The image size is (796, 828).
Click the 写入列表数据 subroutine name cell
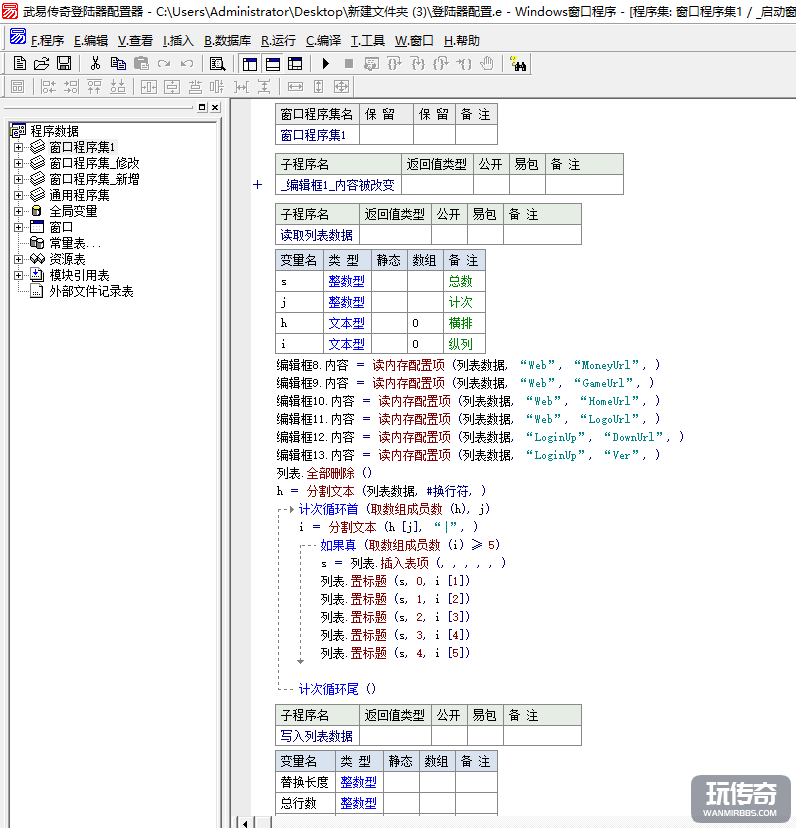317,736
